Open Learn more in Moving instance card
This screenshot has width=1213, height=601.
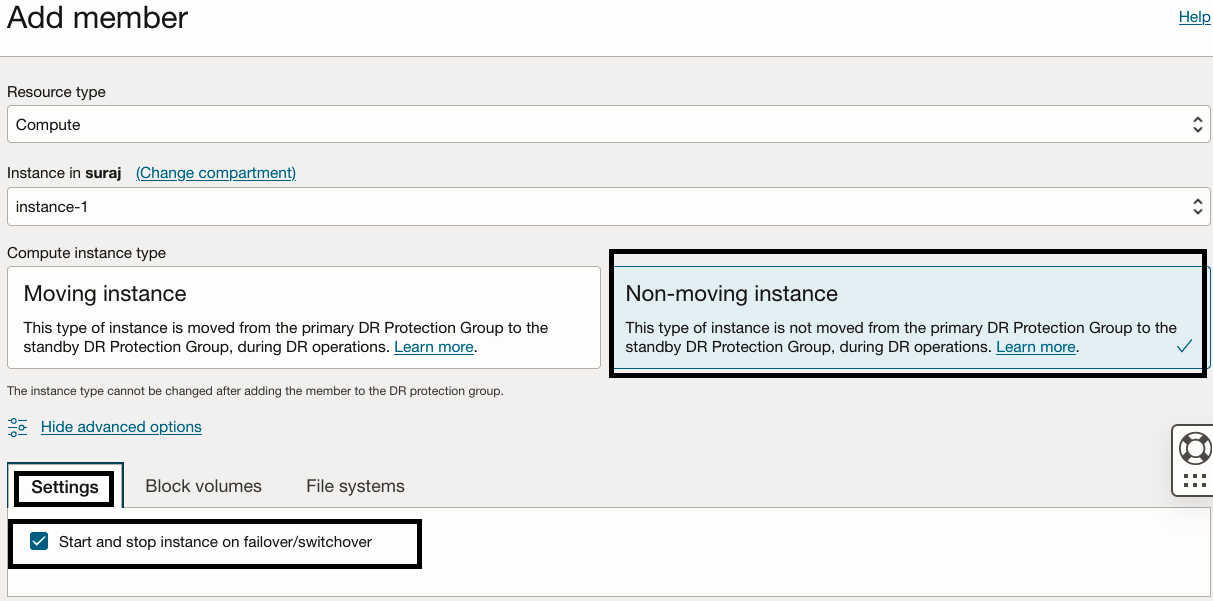(x=433, y=347)
